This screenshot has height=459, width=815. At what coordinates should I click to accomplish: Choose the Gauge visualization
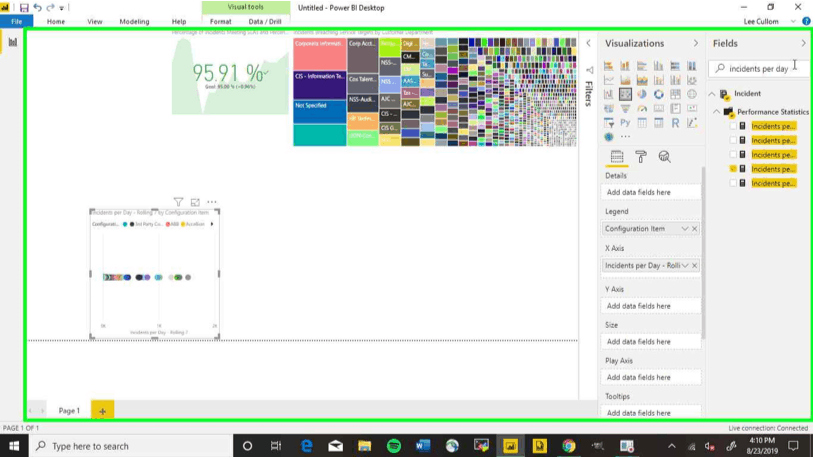(642, 109)
